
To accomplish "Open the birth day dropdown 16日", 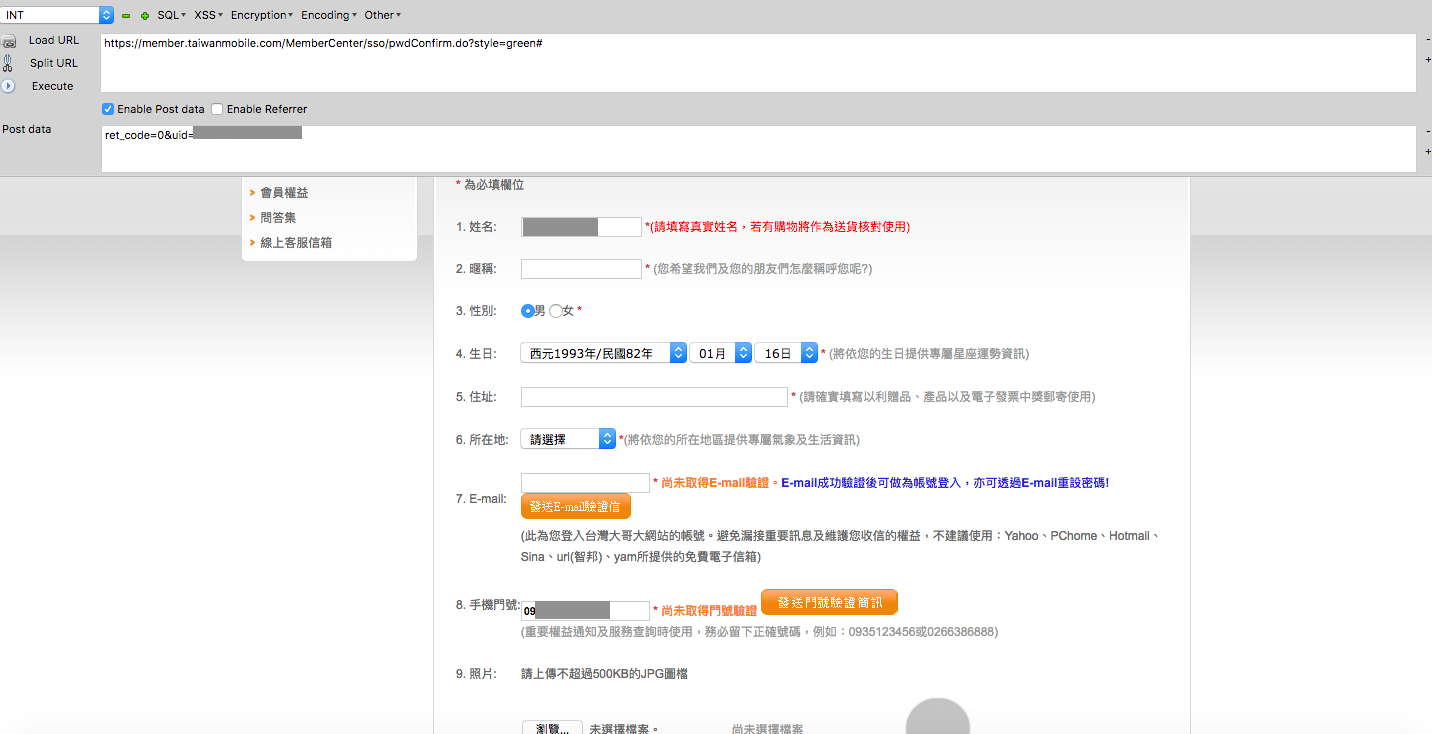I will click(x=786, y=353).
